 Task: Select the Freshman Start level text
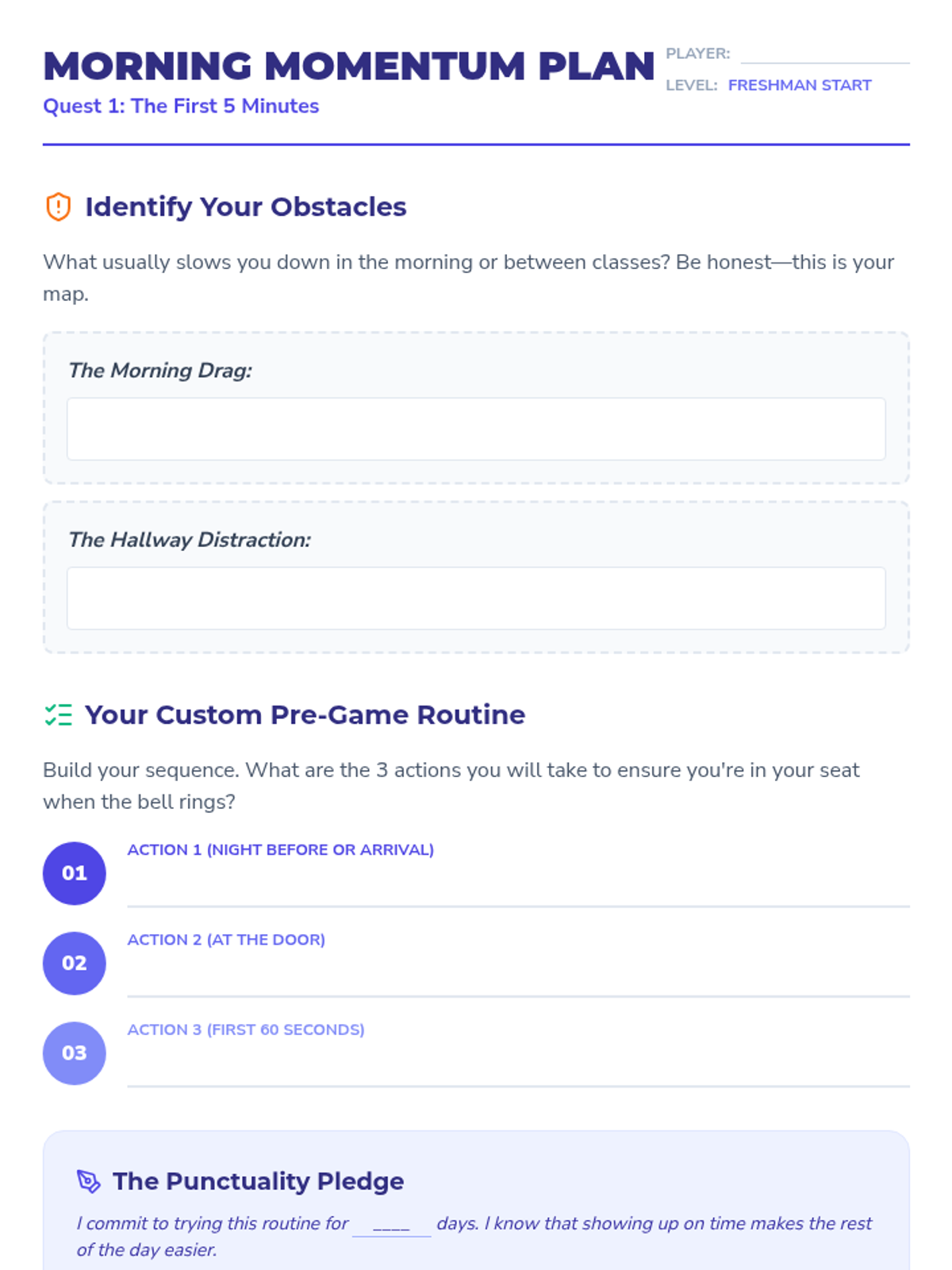click(x=799, y=85)
